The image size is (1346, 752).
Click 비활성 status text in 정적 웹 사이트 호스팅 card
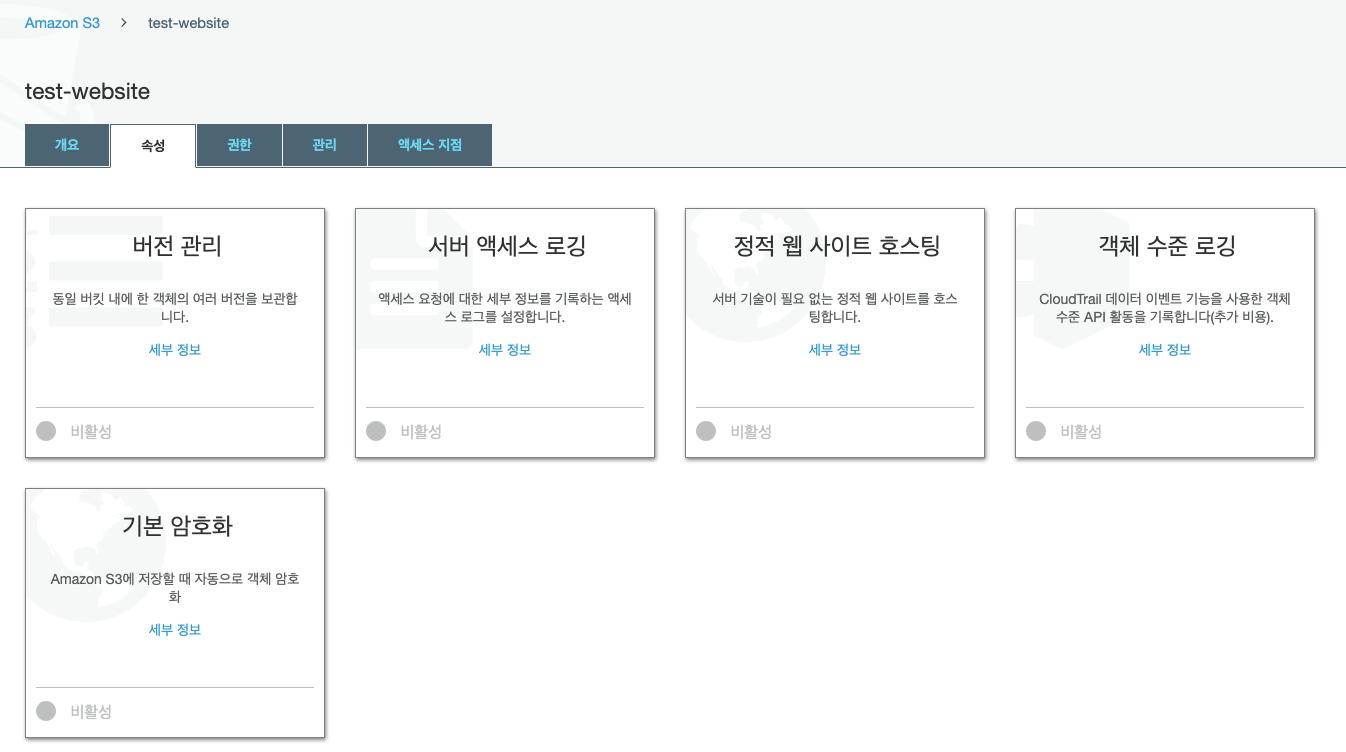pos(751,432)
